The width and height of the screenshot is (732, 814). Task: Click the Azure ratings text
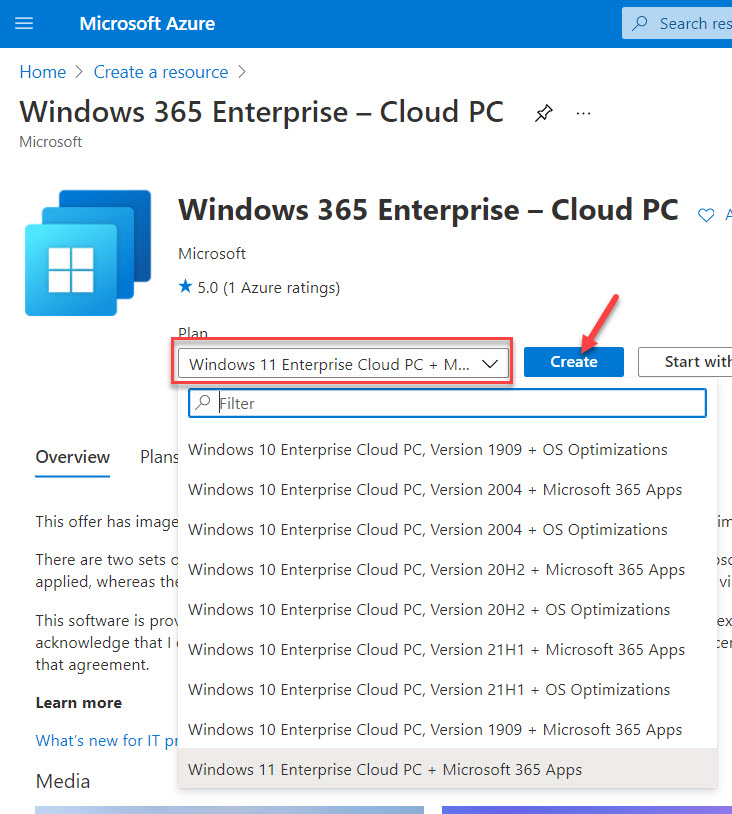(x=282, y=287)
